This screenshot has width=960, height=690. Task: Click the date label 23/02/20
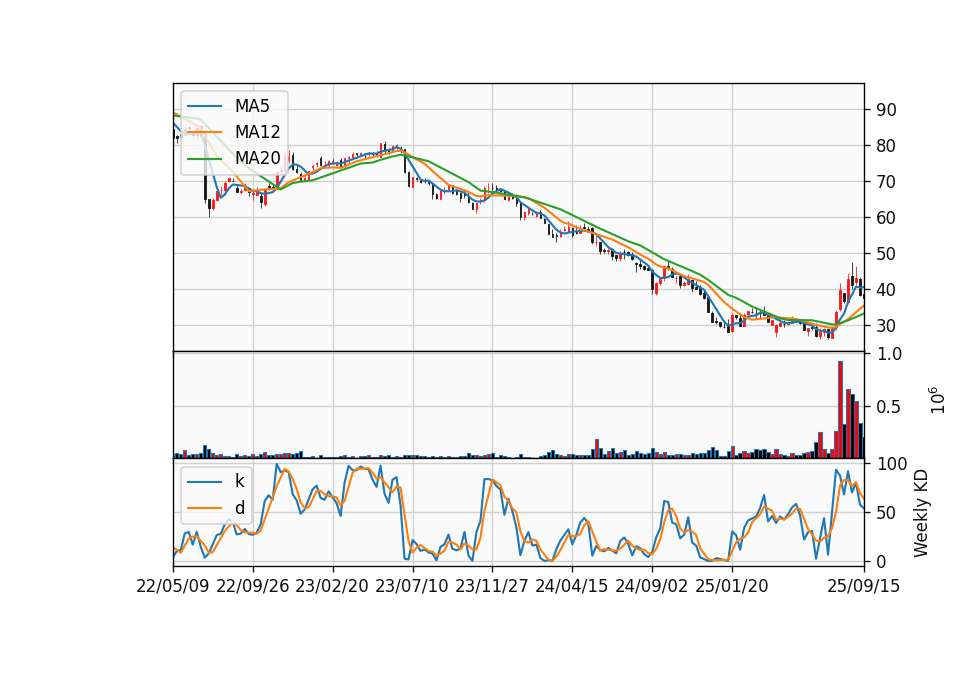point(332,586)
